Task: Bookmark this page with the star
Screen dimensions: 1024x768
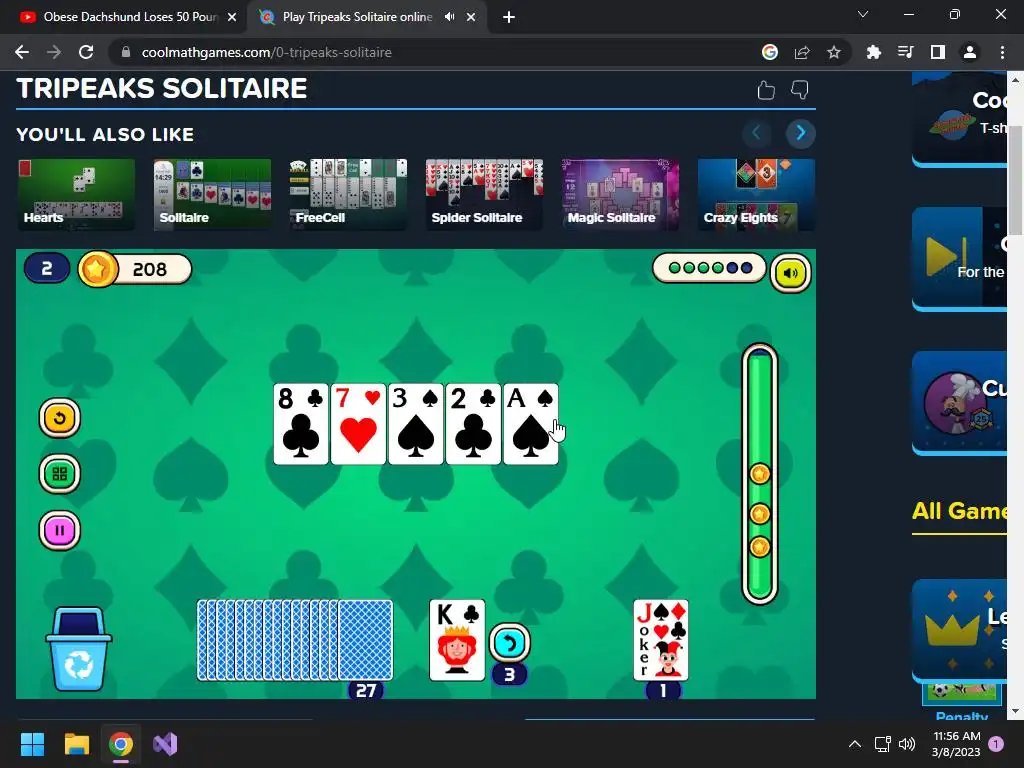Action: pos(833,52)
